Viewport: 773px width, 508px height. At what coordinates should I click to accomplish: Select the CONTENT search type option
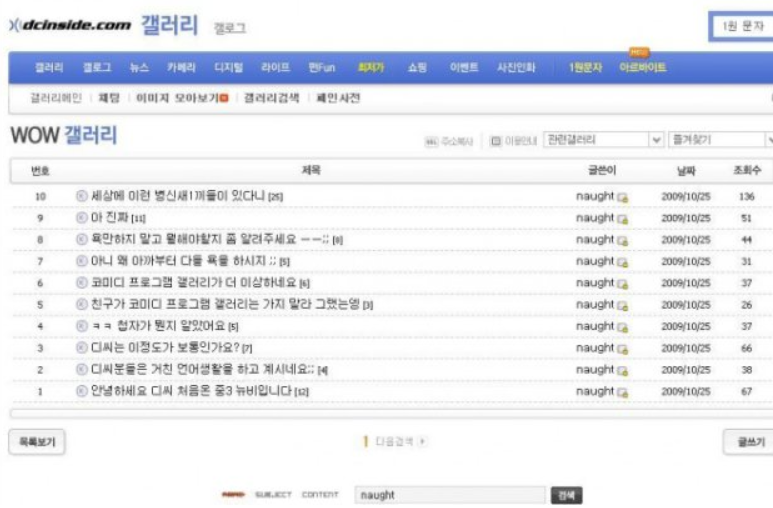pyautogui.click(x=320, y=495)
